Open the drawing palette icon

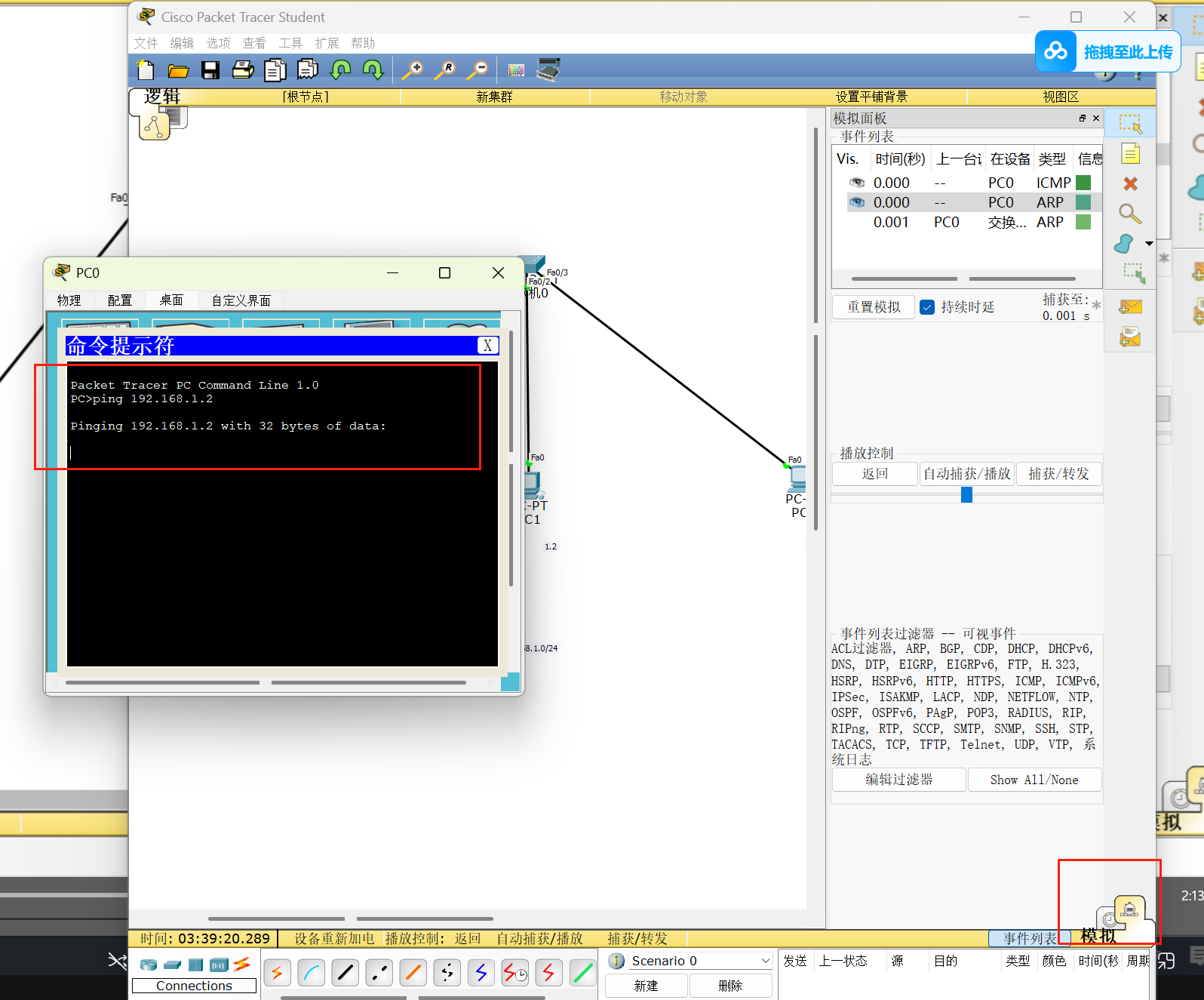click(516, 70)
